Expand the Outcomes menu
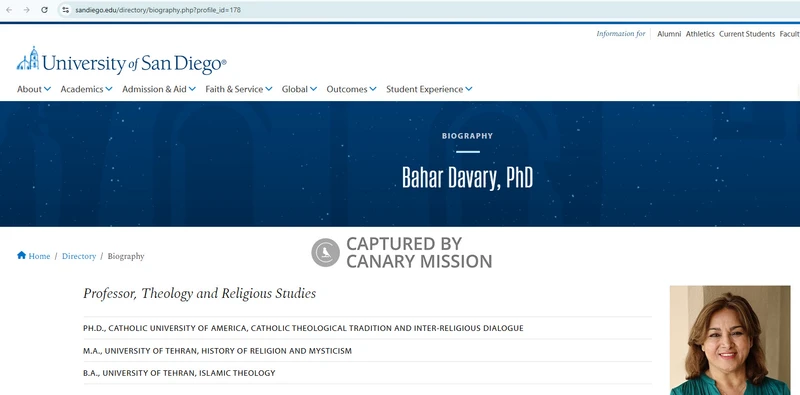Image resolution: width=800 pixels, height=395 pixels. pos(352,89)
